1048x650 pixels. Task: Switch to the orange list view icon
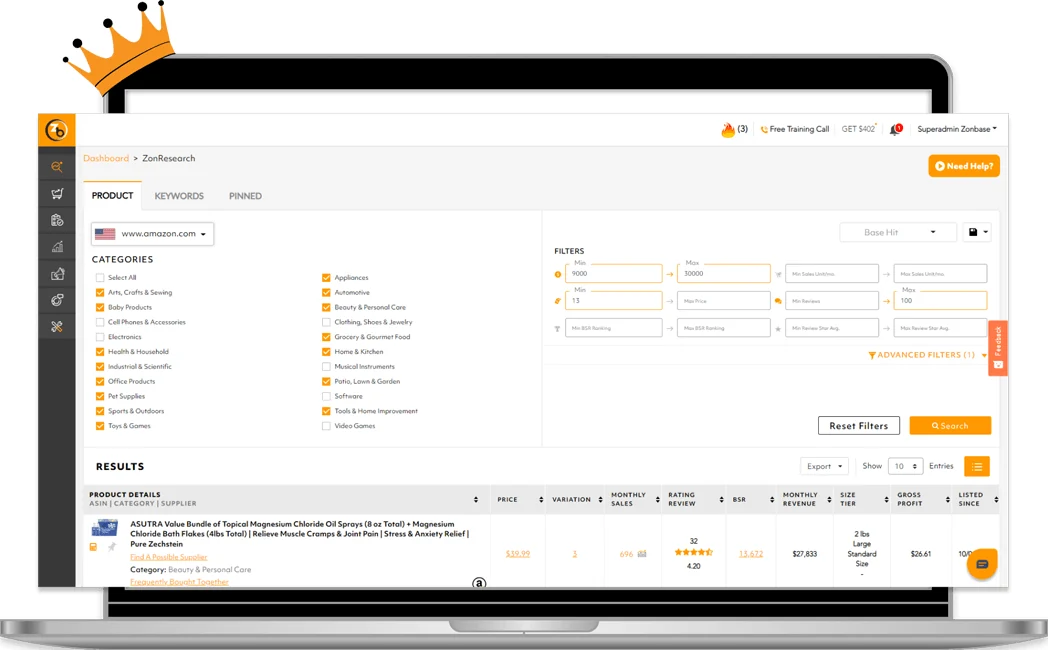[976, 466]
